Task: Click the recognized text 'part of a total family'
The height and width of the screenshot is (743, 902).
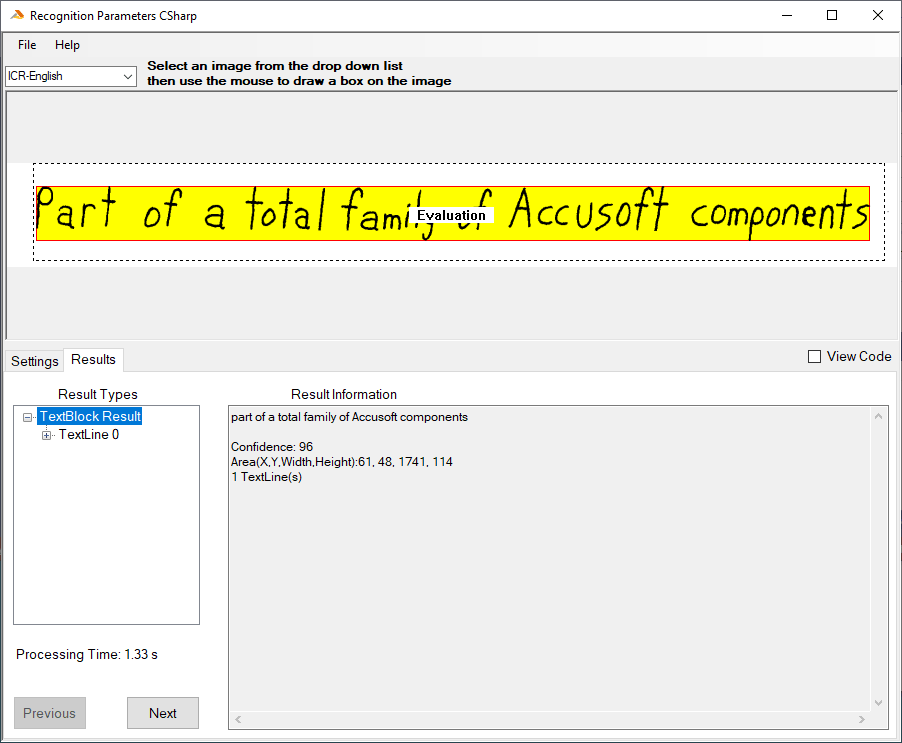Action: (x=284, y=417)
